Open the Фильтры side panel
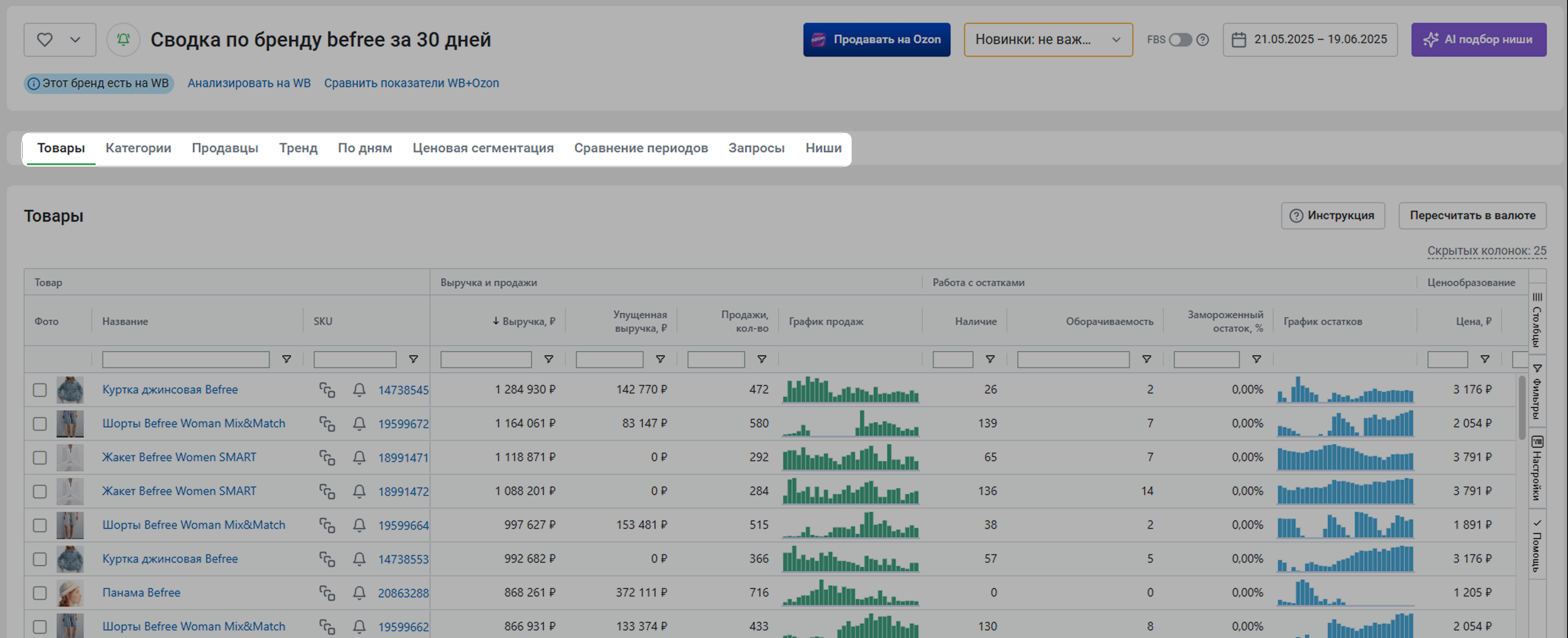This screenshot has height=638, width=1568. tap(1537, 392)
